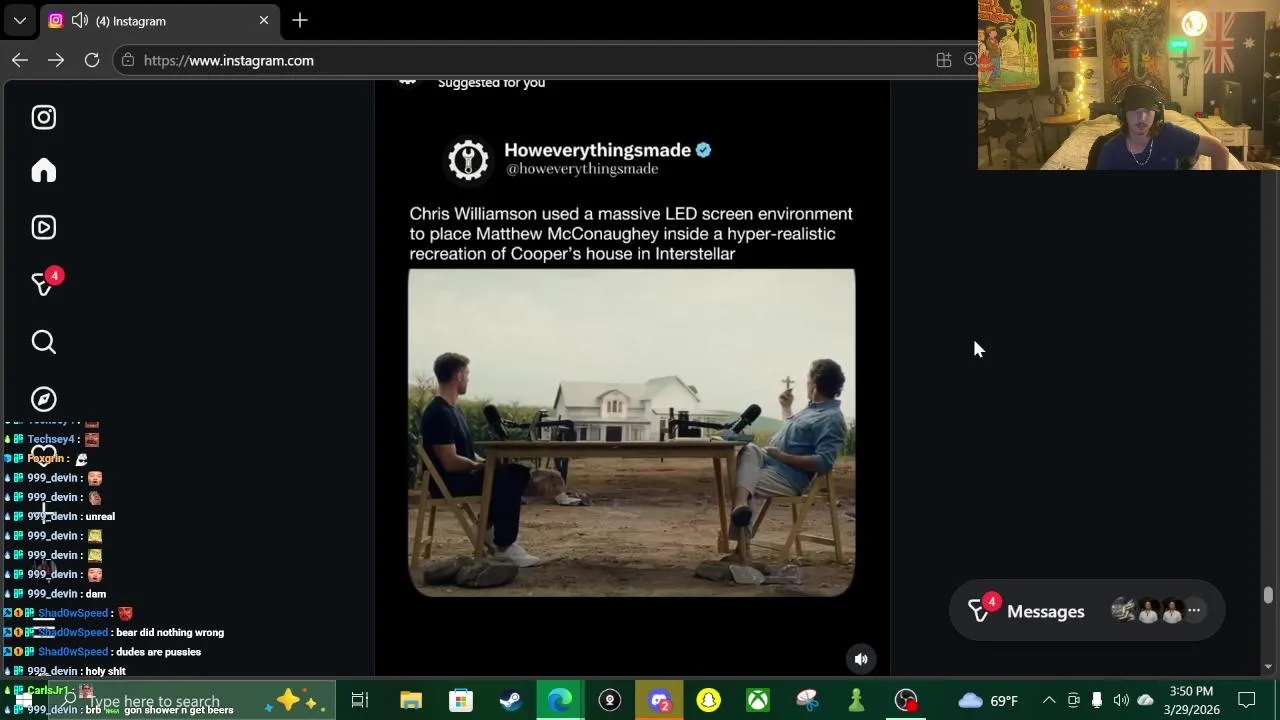Click the message contact avatars
Viewport: 1280px width, 720px height.
1148,611
